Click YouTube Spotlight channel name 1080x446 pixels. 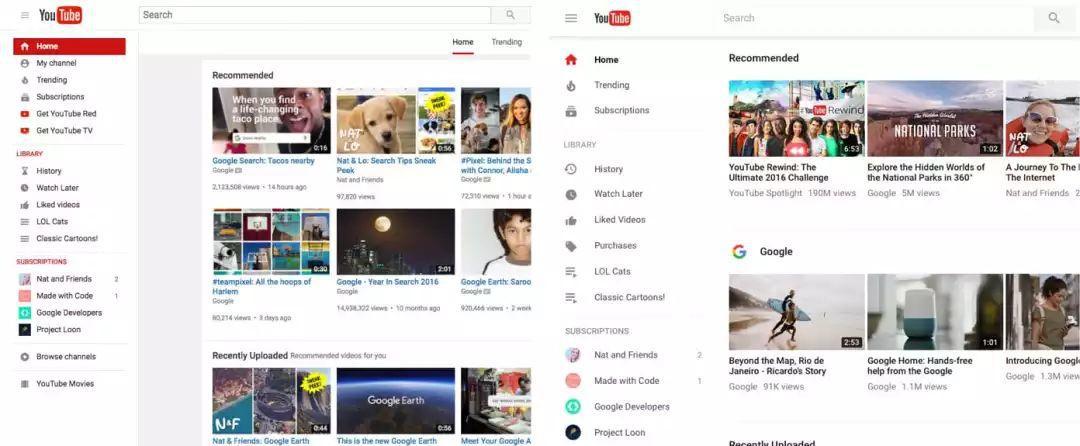(765, 193)
